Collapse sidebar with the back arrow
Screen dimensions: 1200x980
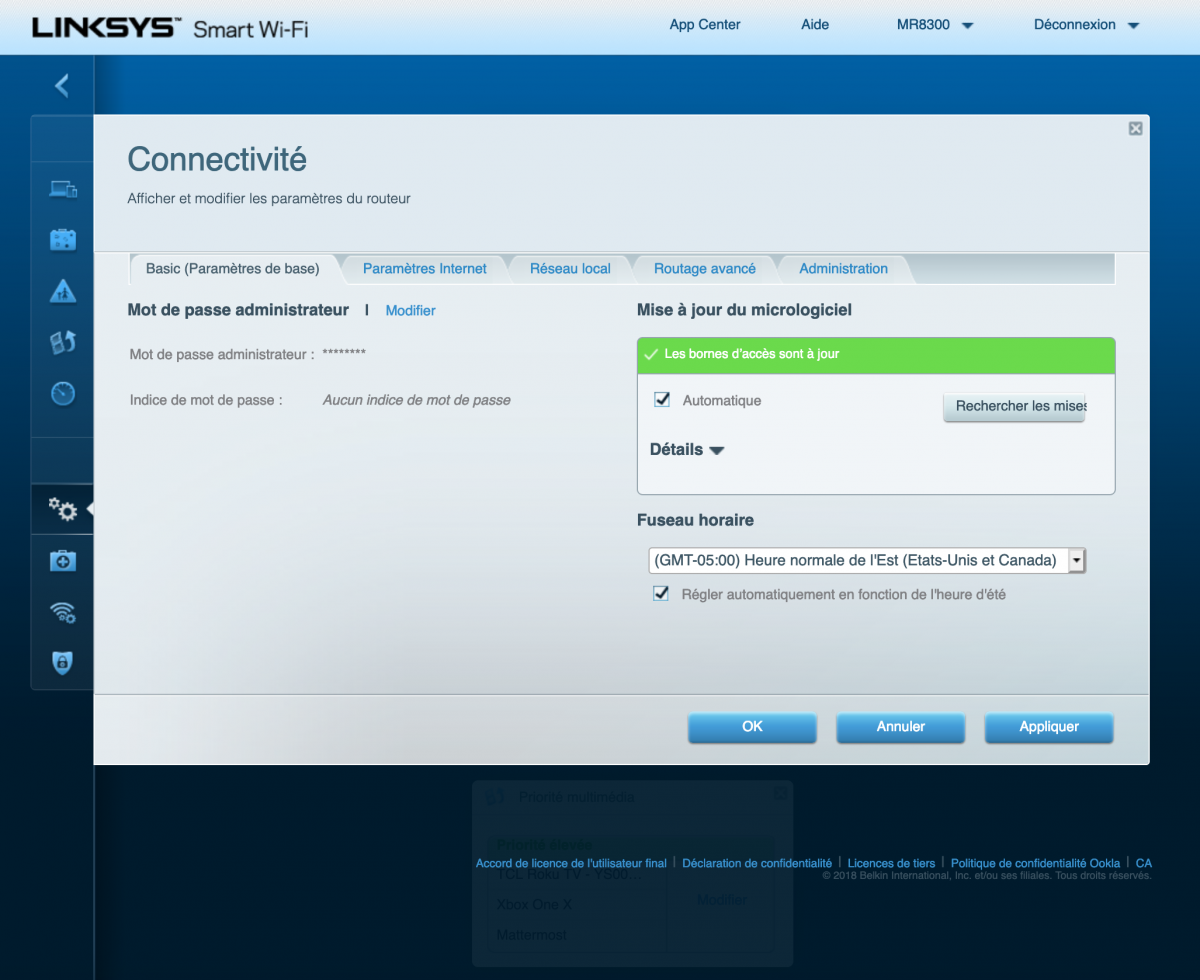pyautogui.click(x=62, y=85)
